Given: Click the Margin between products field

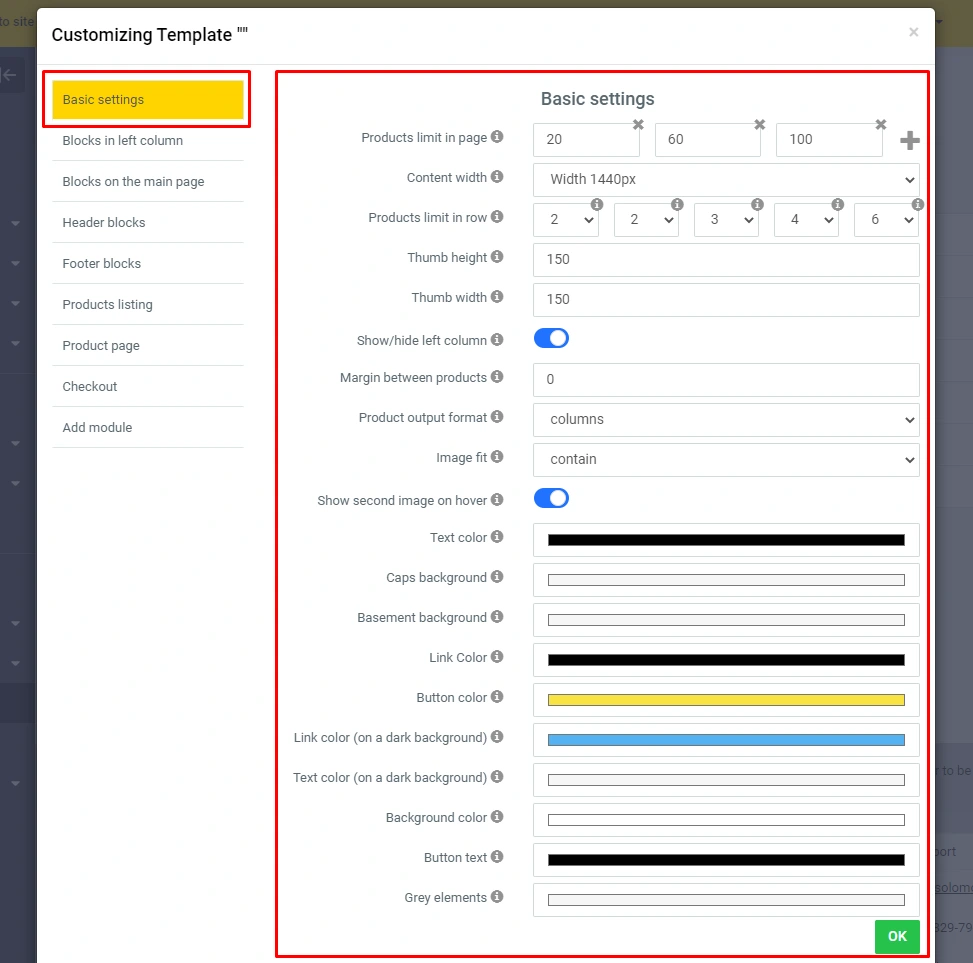Looking at the screenshot, I should (726, 380).
